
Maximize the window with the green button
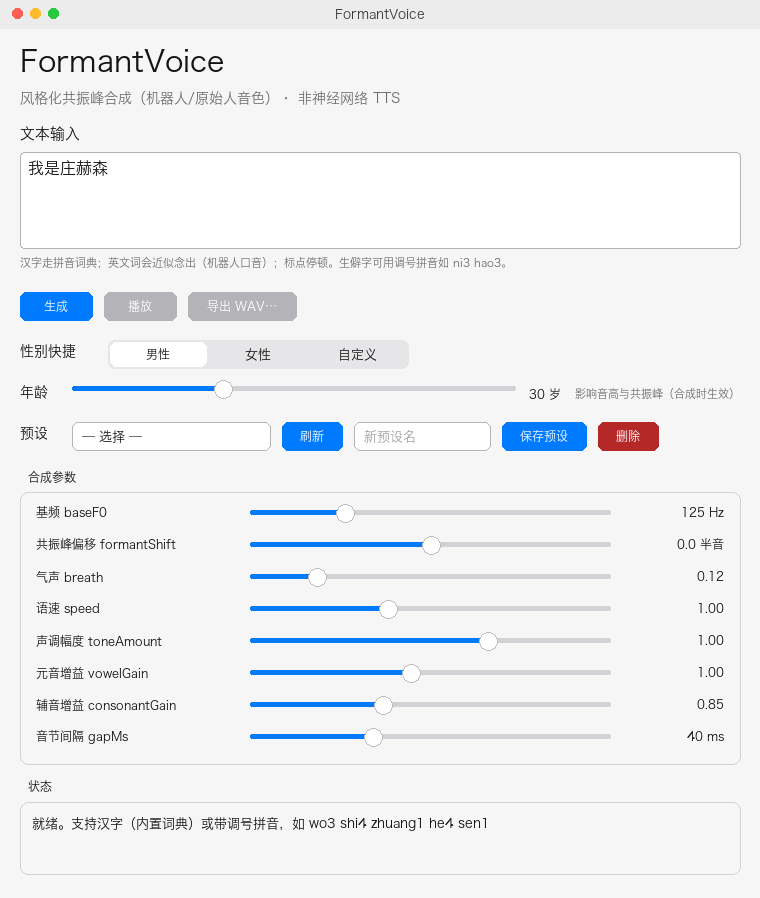(x=53, y=14)
